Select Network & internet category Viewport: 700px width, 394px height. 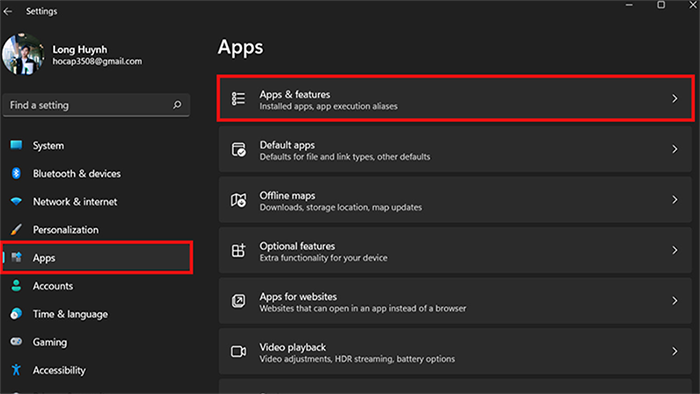(75, 202)
